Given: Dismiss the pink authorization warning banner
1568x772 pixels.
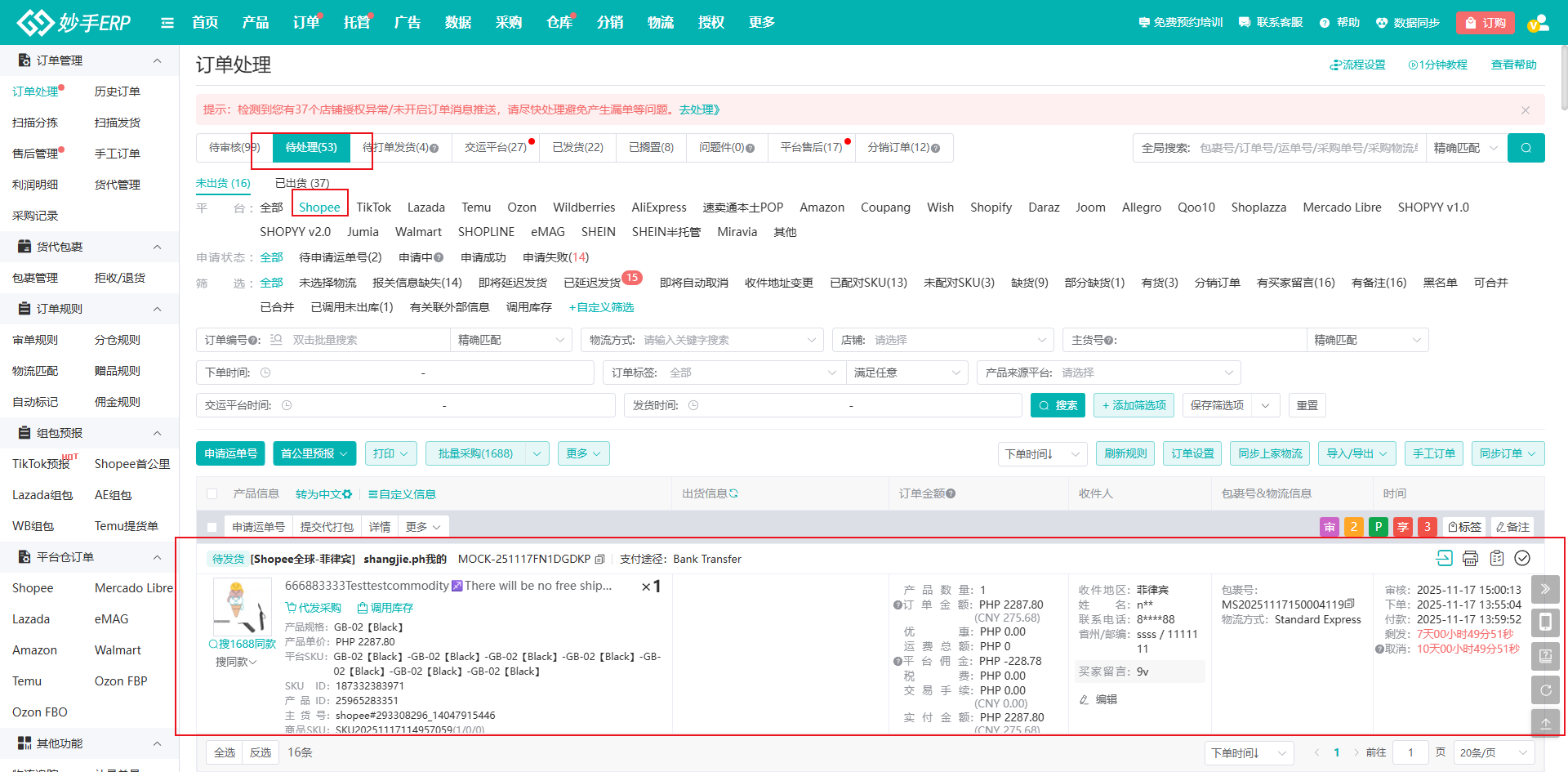Looking at the screenshot, I should tap(1525, 110).
